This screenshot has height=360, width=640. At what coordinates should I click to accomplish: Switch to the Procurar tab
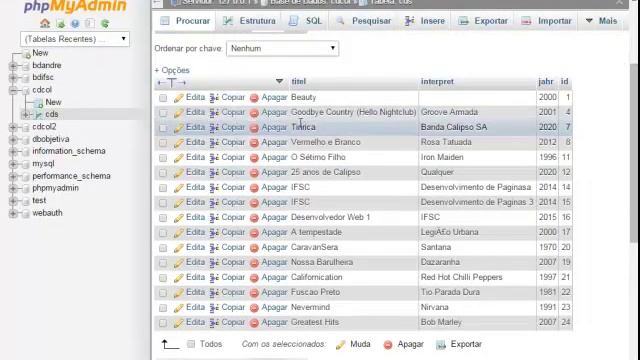(x=185, y=21)
